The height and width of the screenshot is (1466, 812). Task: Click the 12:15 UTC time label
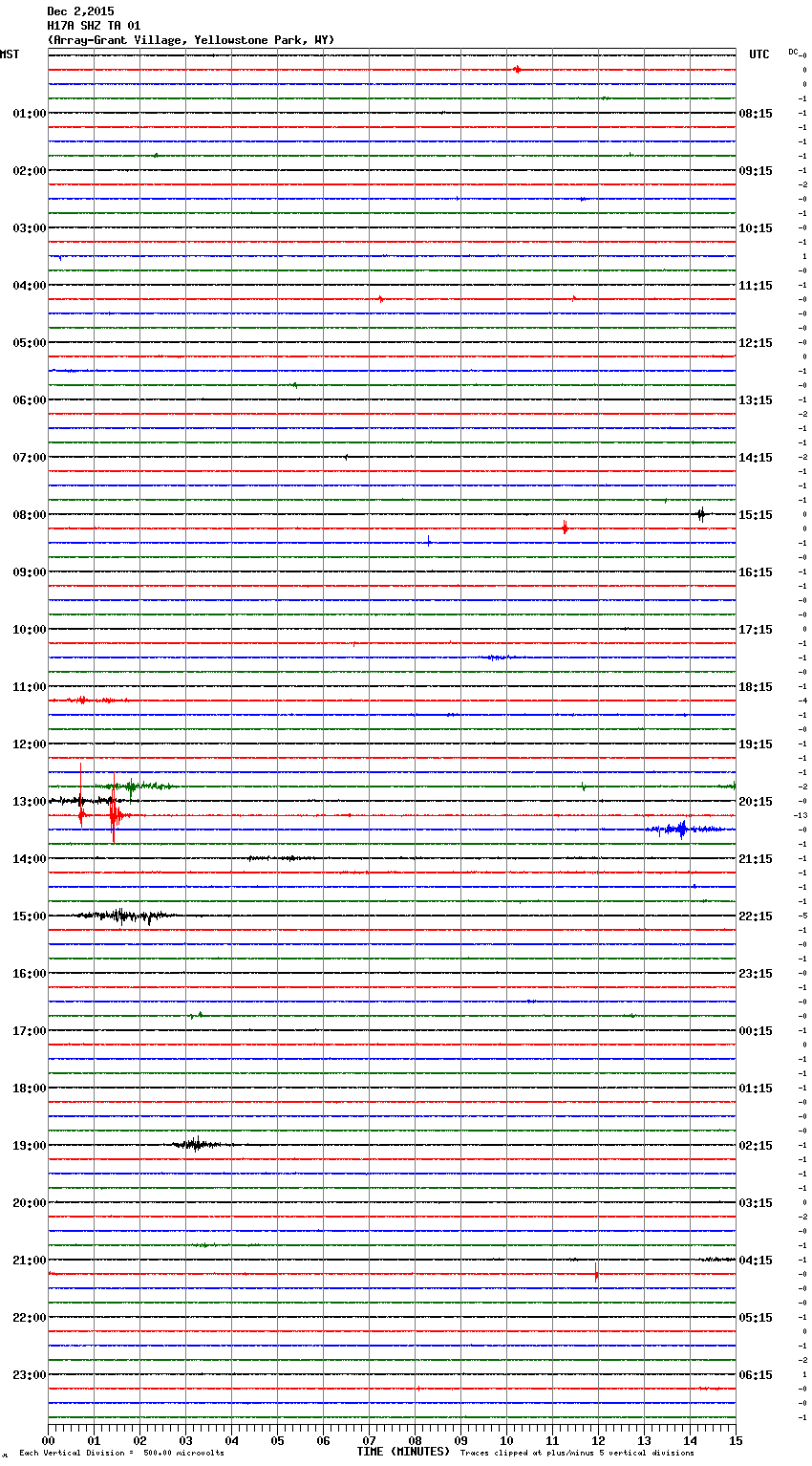click(x=756, y=343)
